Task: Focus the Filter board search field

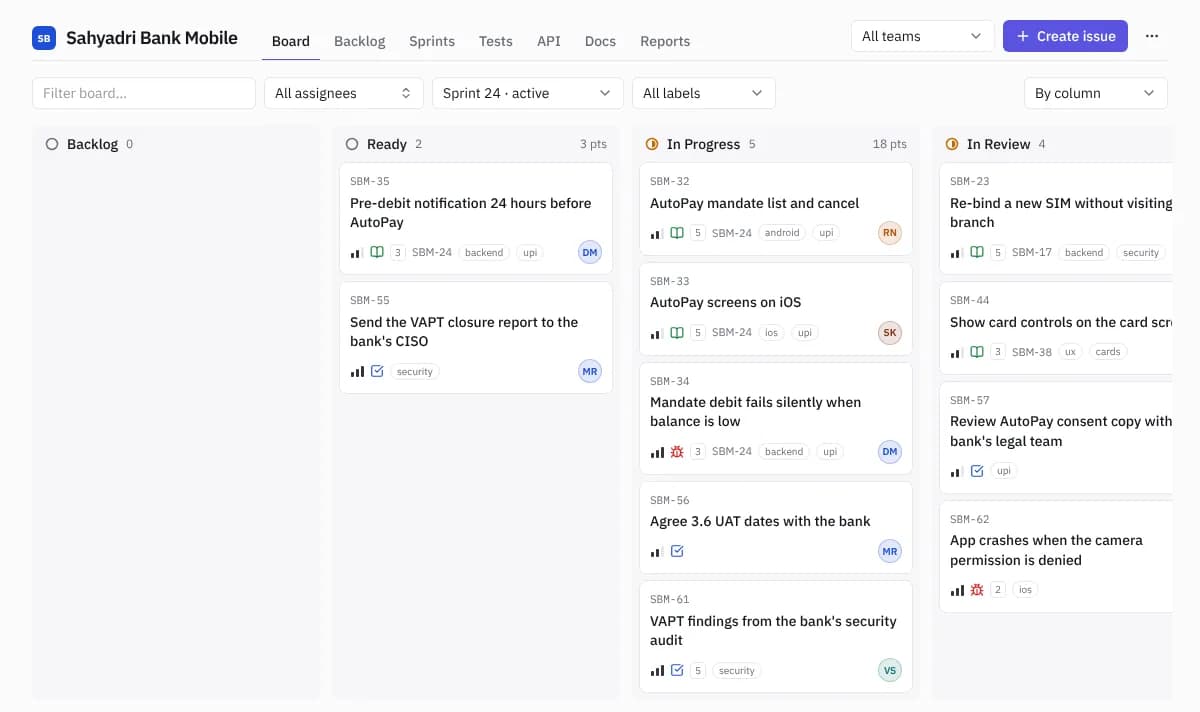Action: coord(144,93)
